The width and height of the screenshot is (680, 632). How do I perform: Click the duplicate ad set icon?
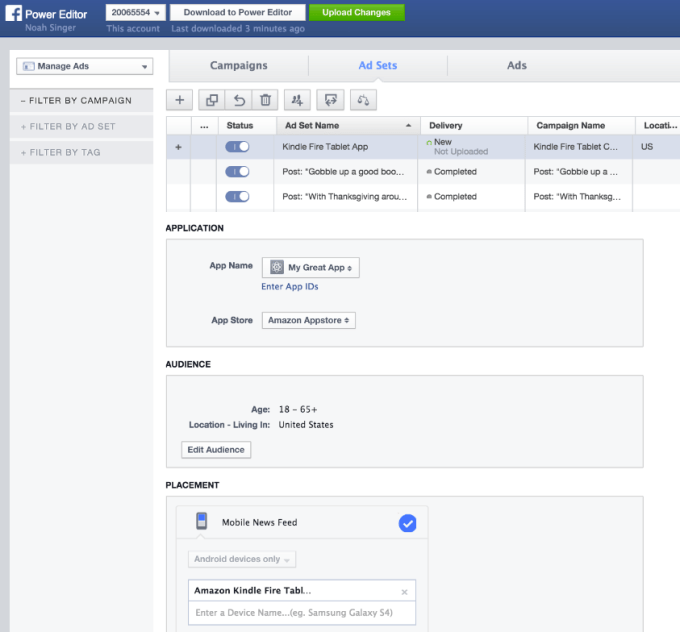(211, 99)
